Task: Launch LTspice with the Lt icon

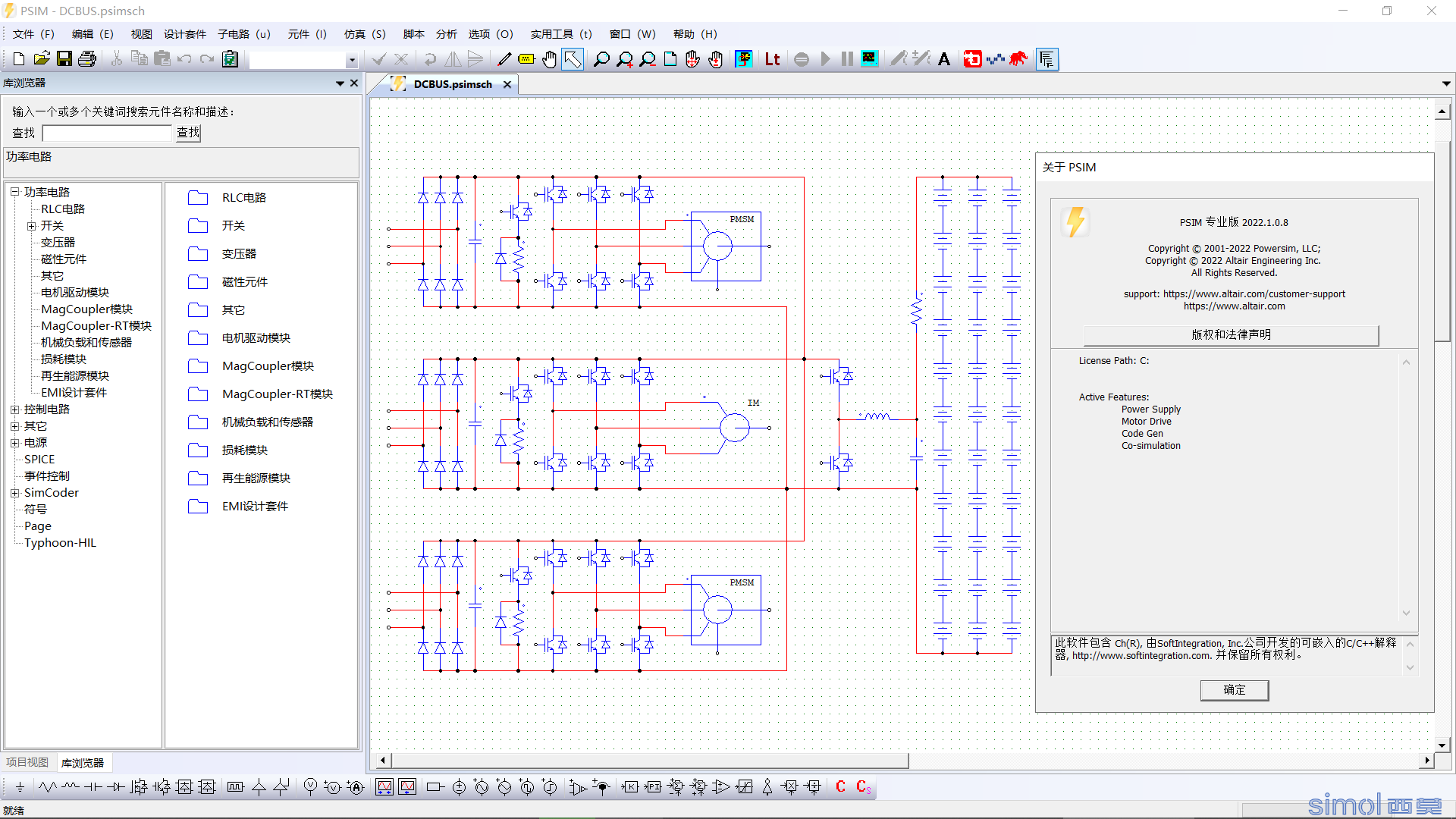Action: [772, 59]
